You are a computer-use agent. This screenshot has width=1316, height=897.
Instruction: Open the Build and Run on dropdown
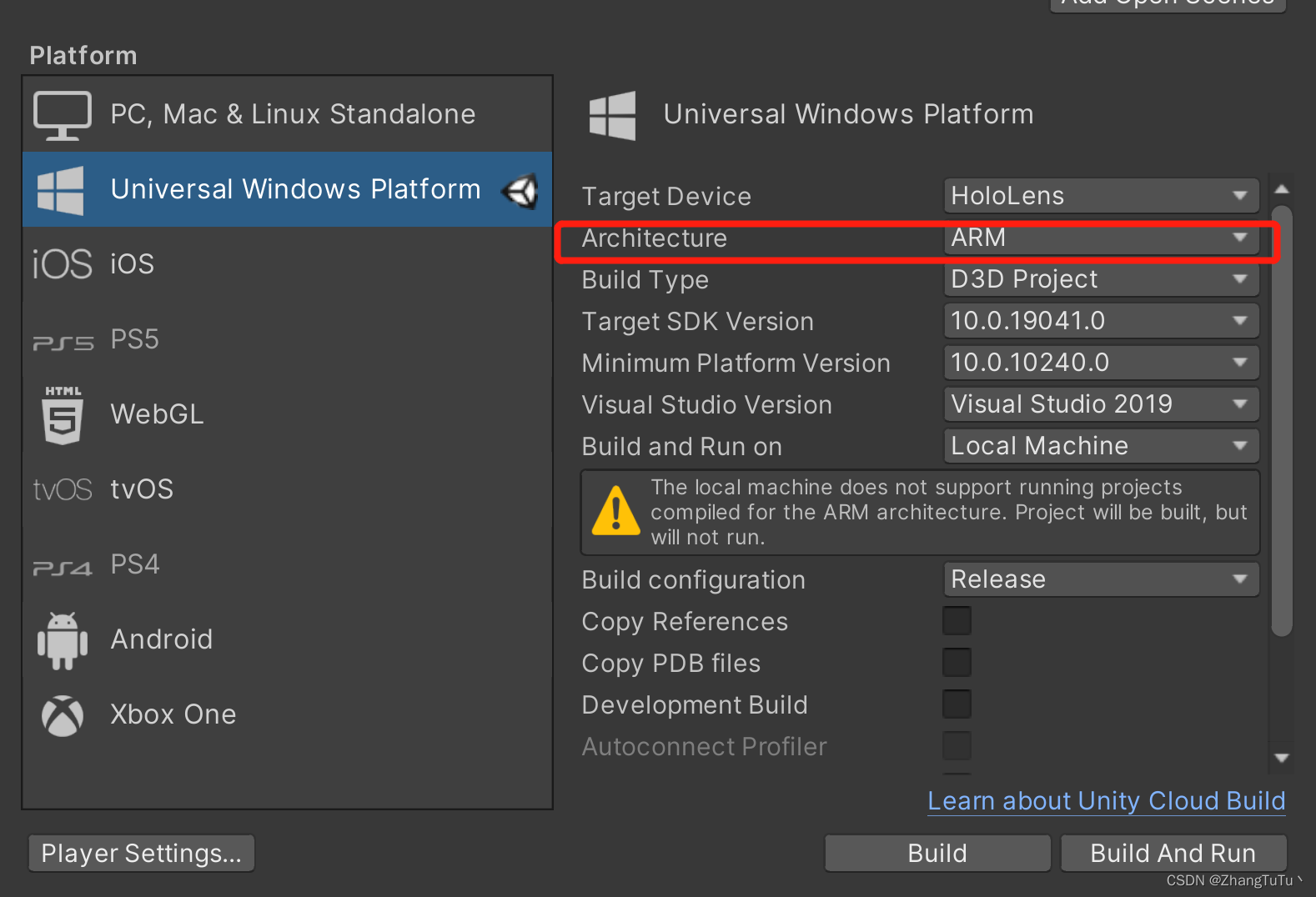click(x=1101, y=446)
